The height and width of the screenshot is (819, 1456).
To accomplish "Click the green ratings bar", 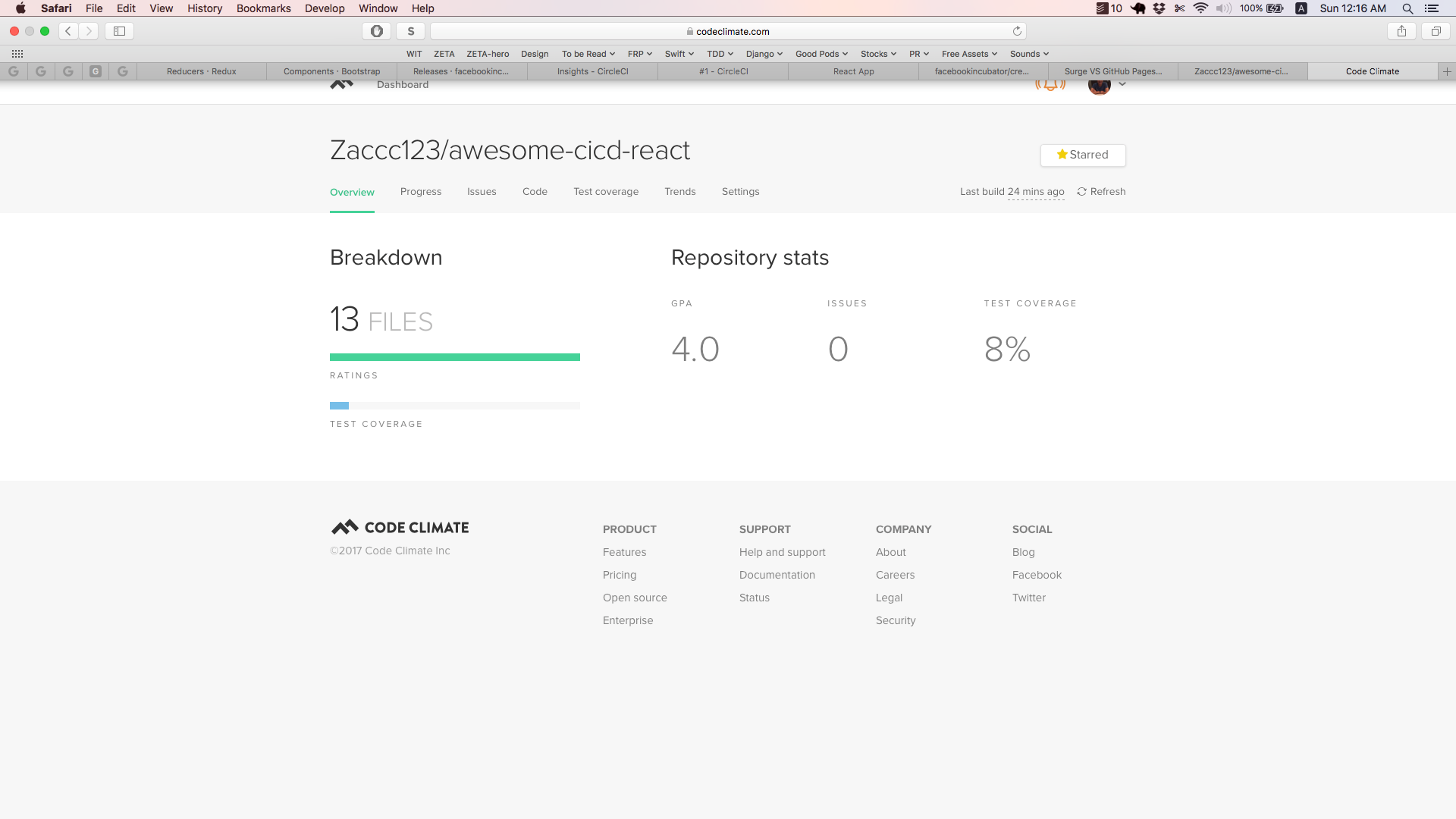I will pyautogui.click(x=454, y=357).
